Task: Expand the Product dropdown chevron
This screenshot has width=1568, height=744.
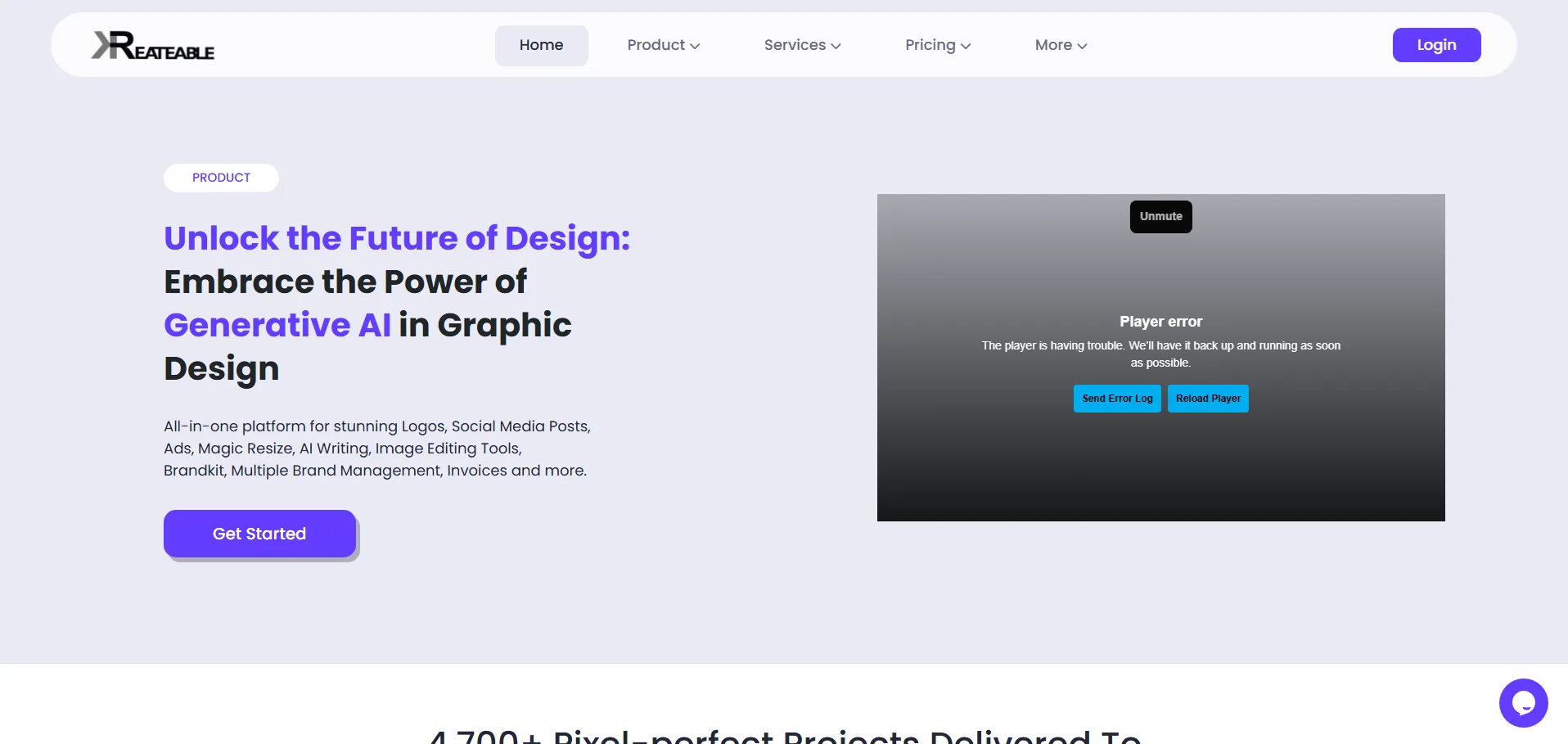Action: pyautogui.click(x=695, y=46)
